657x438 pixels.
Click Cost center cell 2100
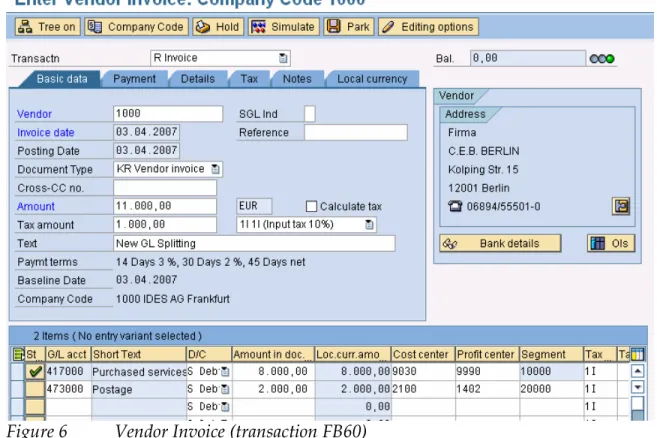pyautogui.click(x=423, y=389)
